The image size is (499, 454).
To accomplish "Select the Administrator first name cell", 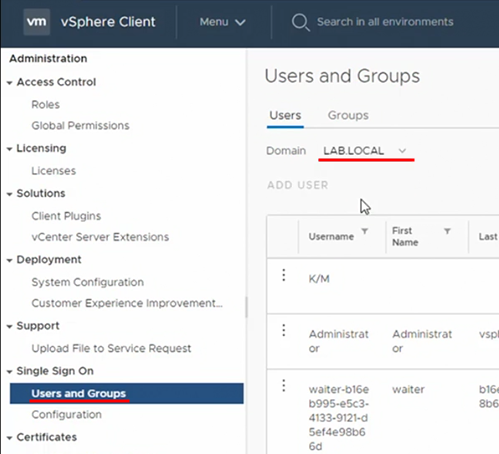I will (422, 341).
